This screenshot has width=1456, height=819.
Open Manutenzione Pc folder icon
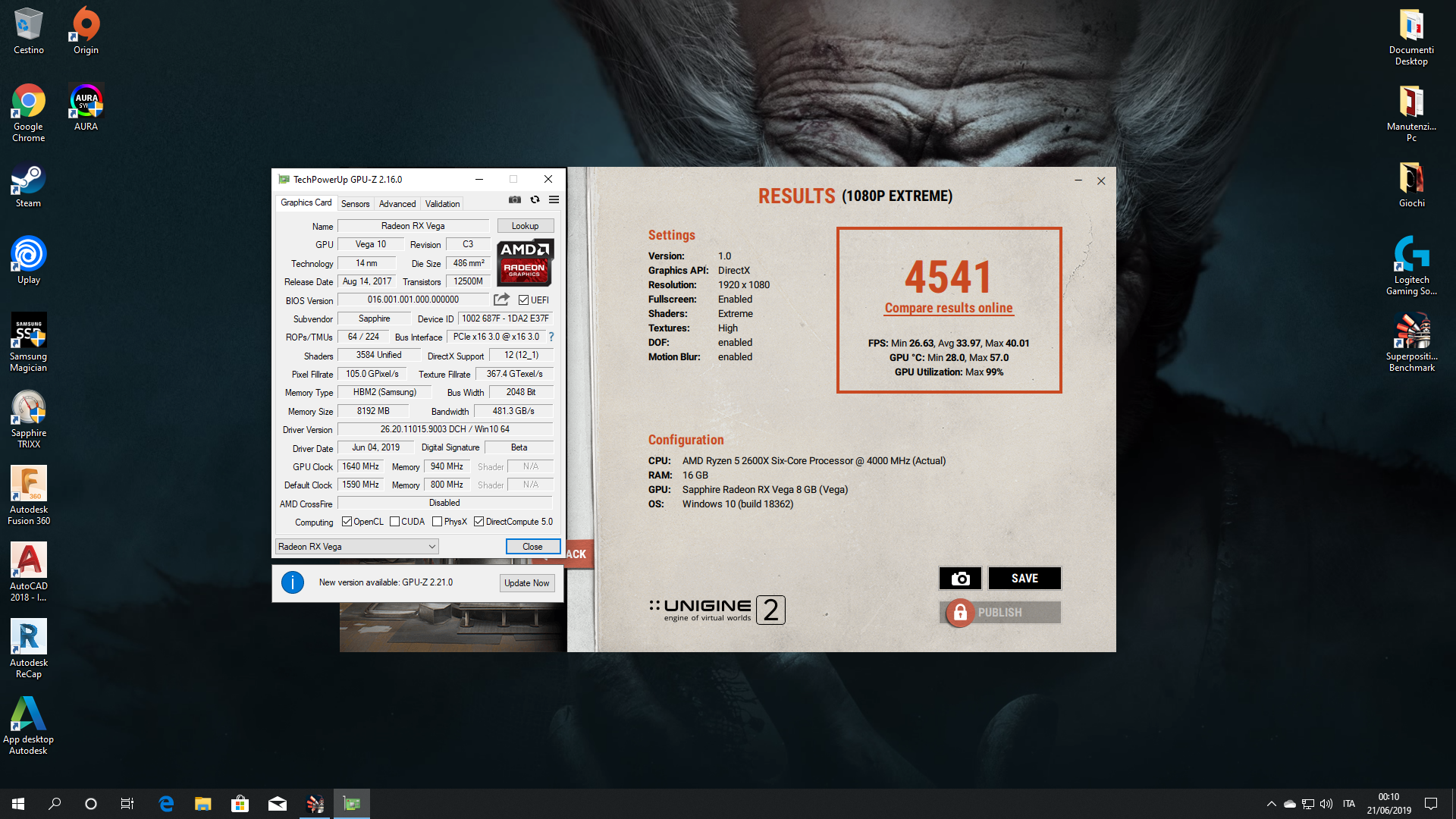click(x=1411, y=113)
